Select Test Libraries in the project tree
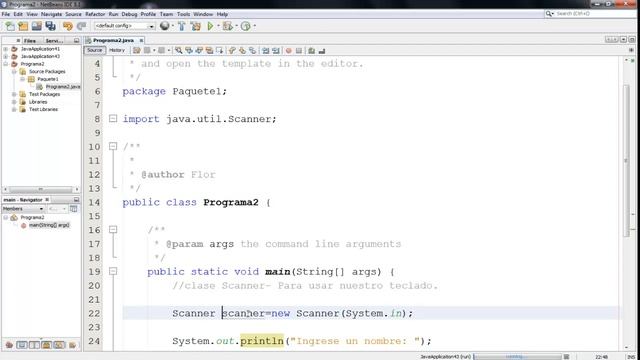This screenshot has width=640, height=360. click(43, 109)
